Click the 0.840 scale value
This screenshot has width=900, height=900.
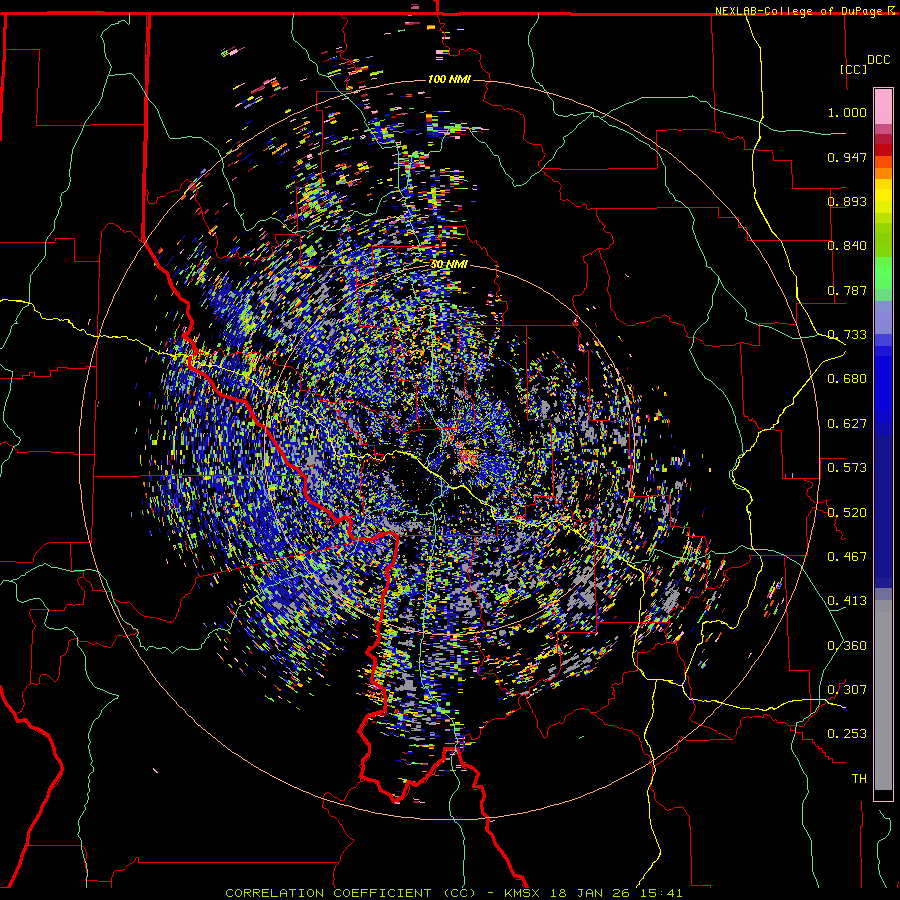coord(847,246)
